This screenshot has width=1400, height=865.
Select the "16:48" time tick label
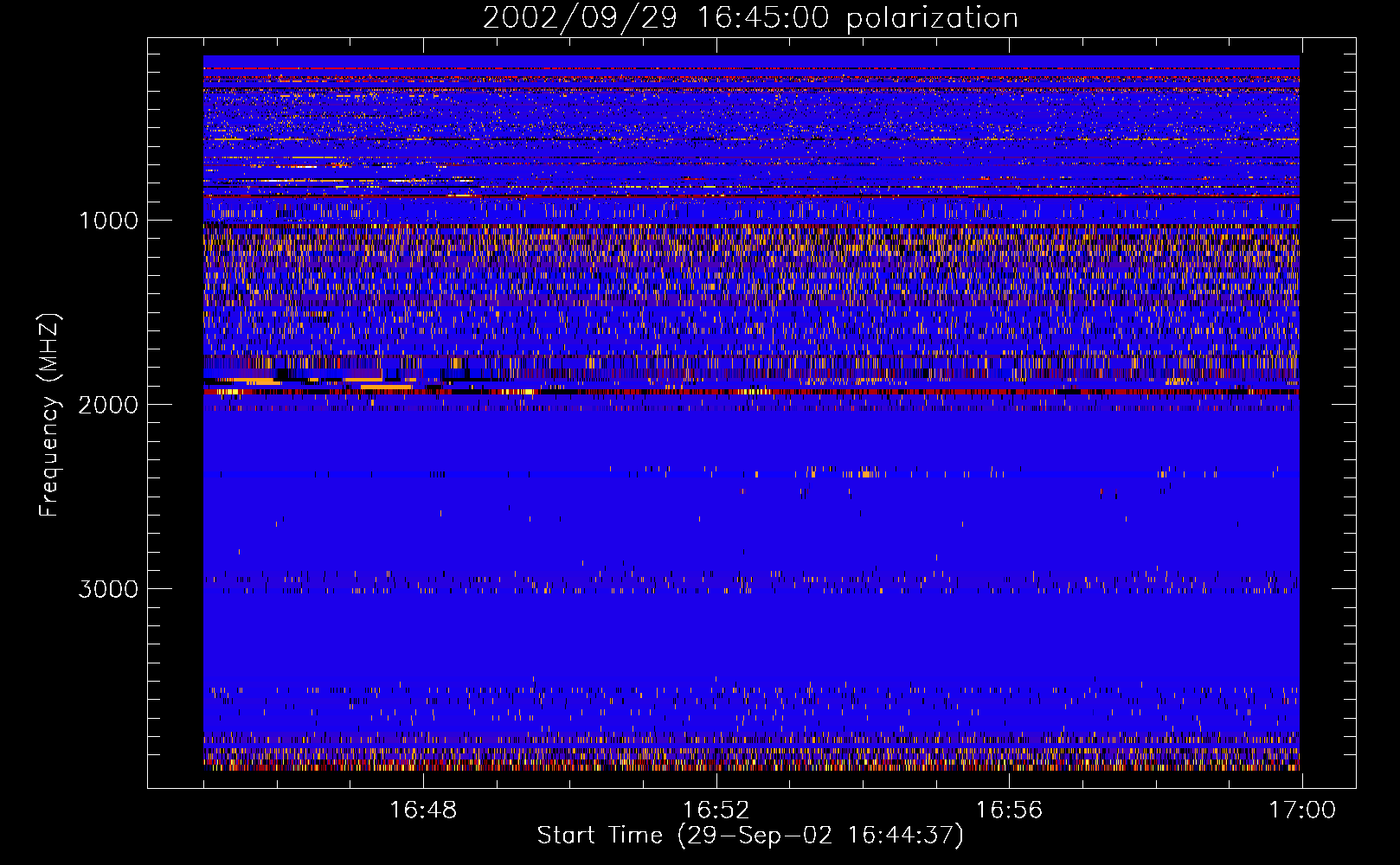423,811
